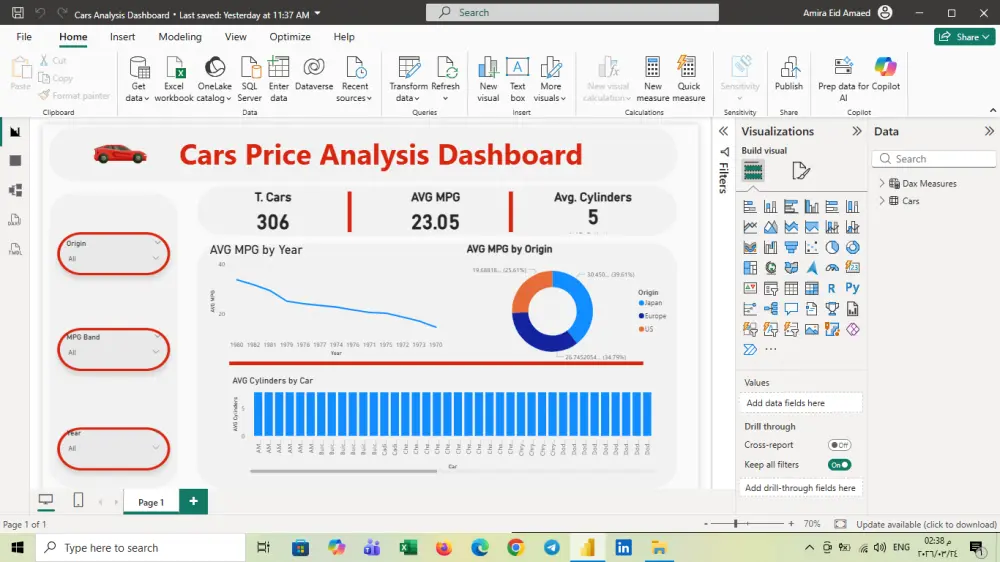The image size is (1000, 562).
Task: Pick the Line chart visual icon
Action: (750, 227)
